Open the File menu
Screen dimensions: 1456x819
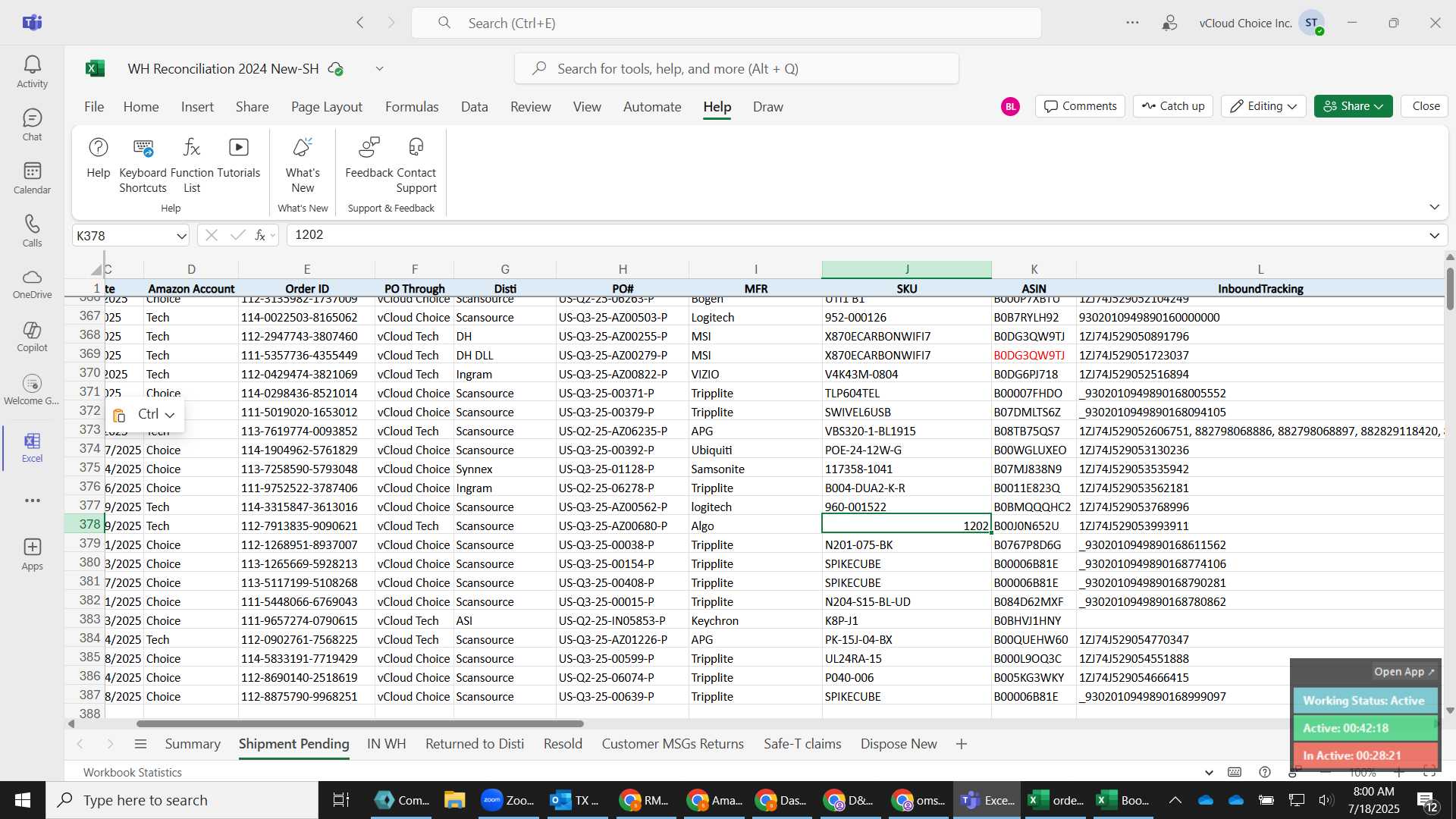[94, 107]
